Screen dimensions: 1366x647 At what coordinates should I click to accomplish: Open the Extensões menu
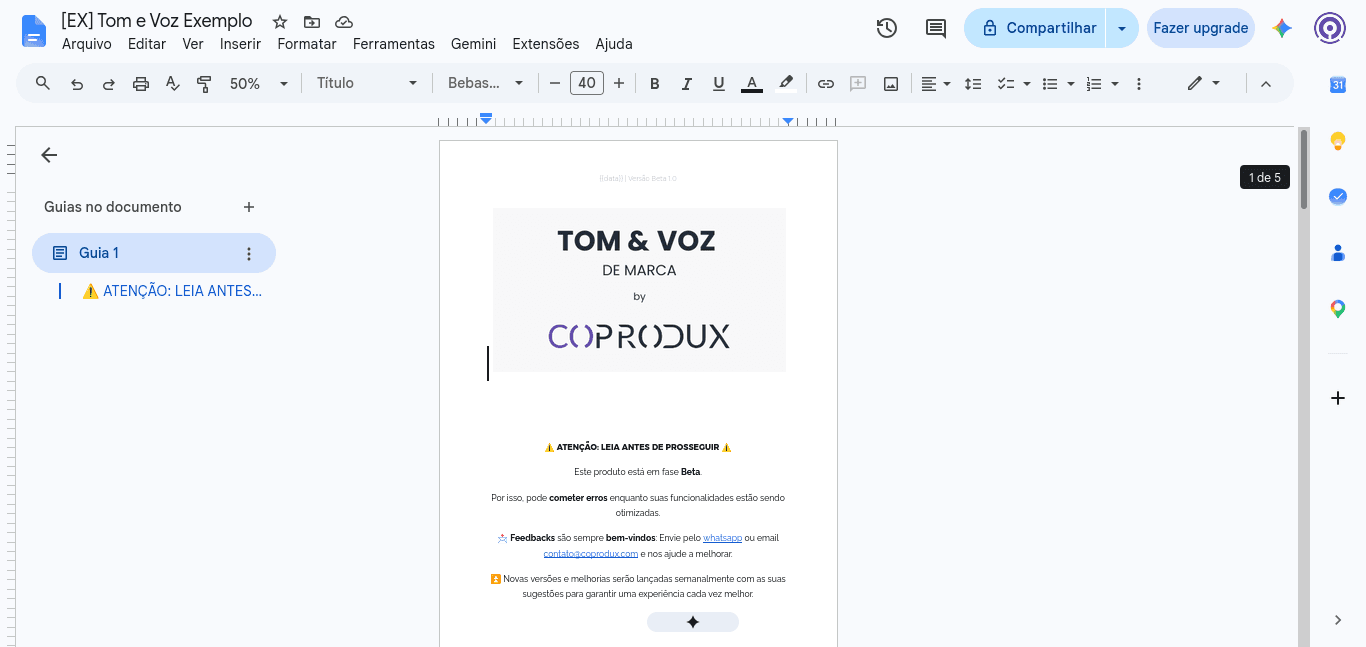546,44
